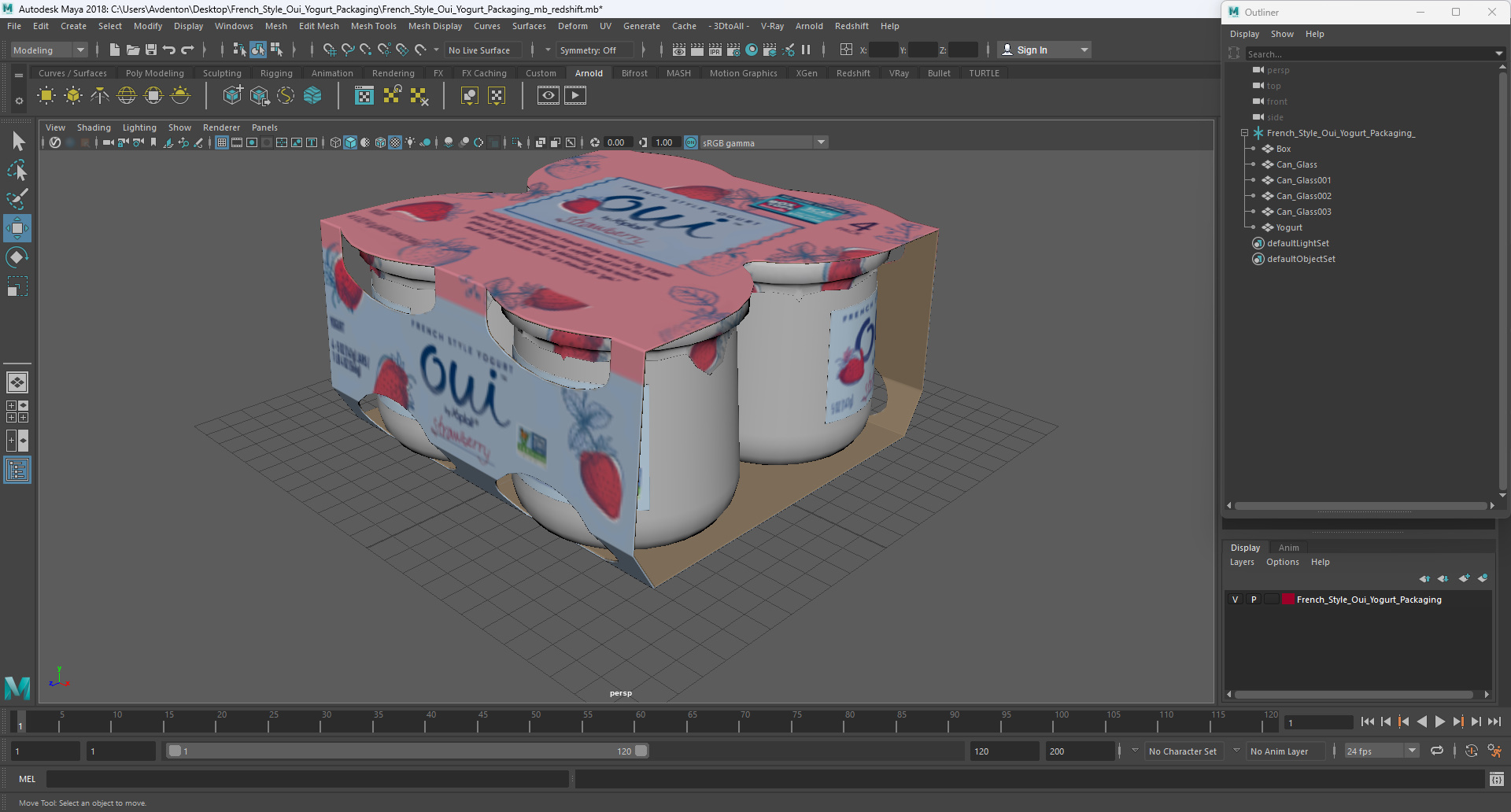The width and height of the screenshot is (1511, 812).
Task: Select the Scale tool in toolbox
Action: [x=17, y=286]
